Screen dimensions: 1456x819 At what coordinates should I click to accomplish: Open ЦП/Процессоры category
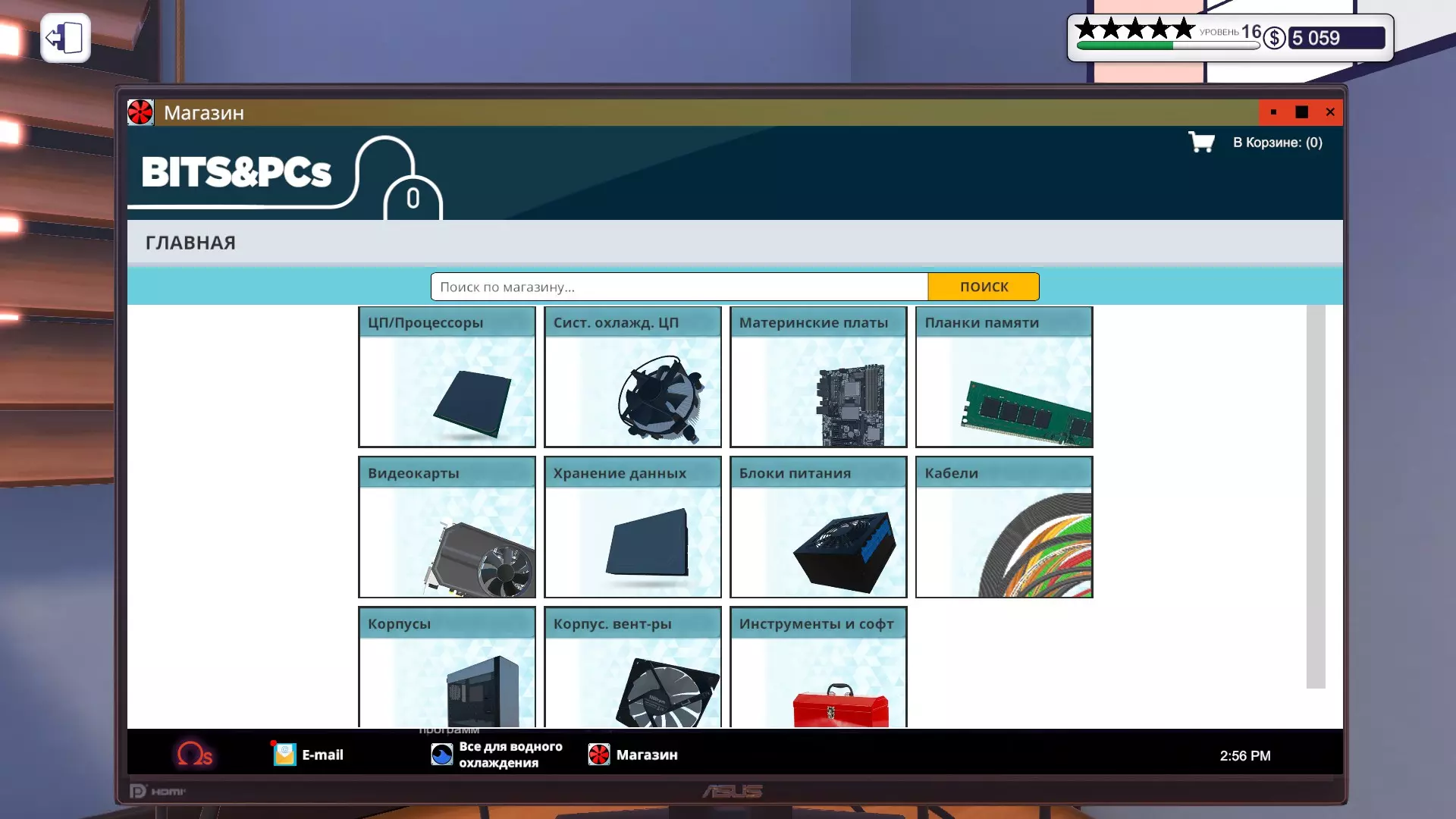click(447, 377)
